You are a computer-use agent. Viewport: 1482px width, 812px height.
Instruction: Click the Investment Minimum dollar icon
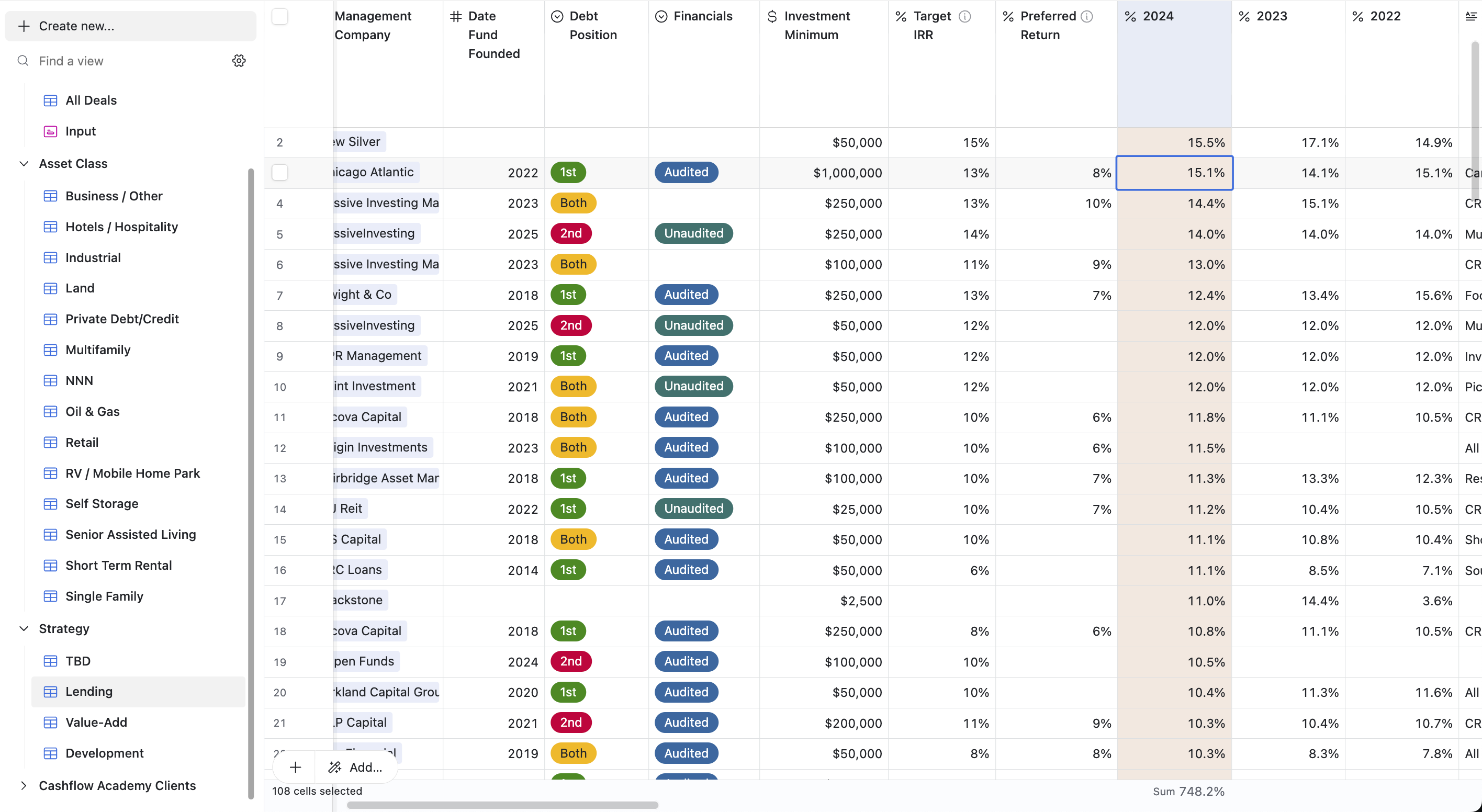[x=772, y=16]
